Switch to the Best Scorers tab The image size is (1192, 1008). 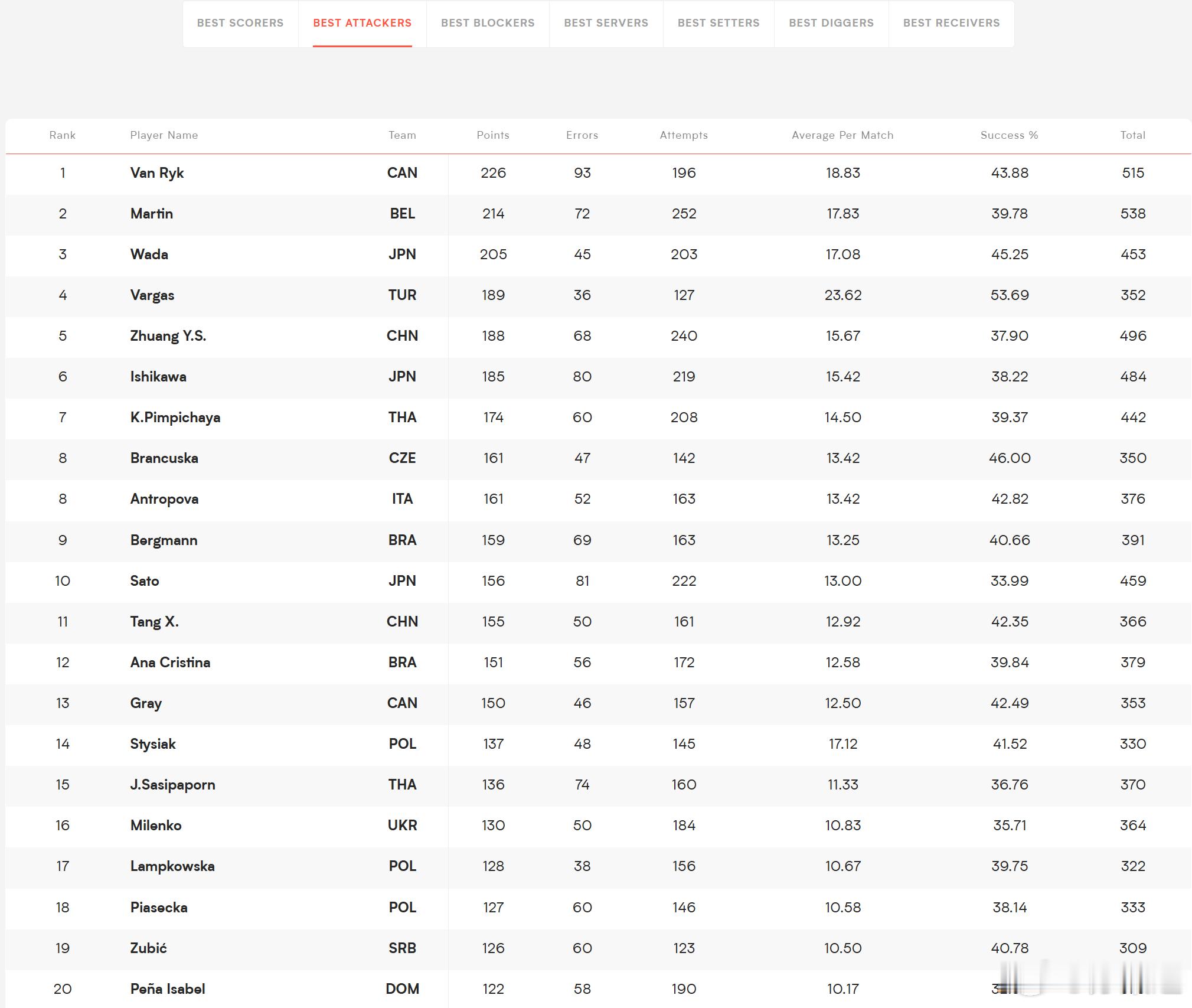pos(240,23)
